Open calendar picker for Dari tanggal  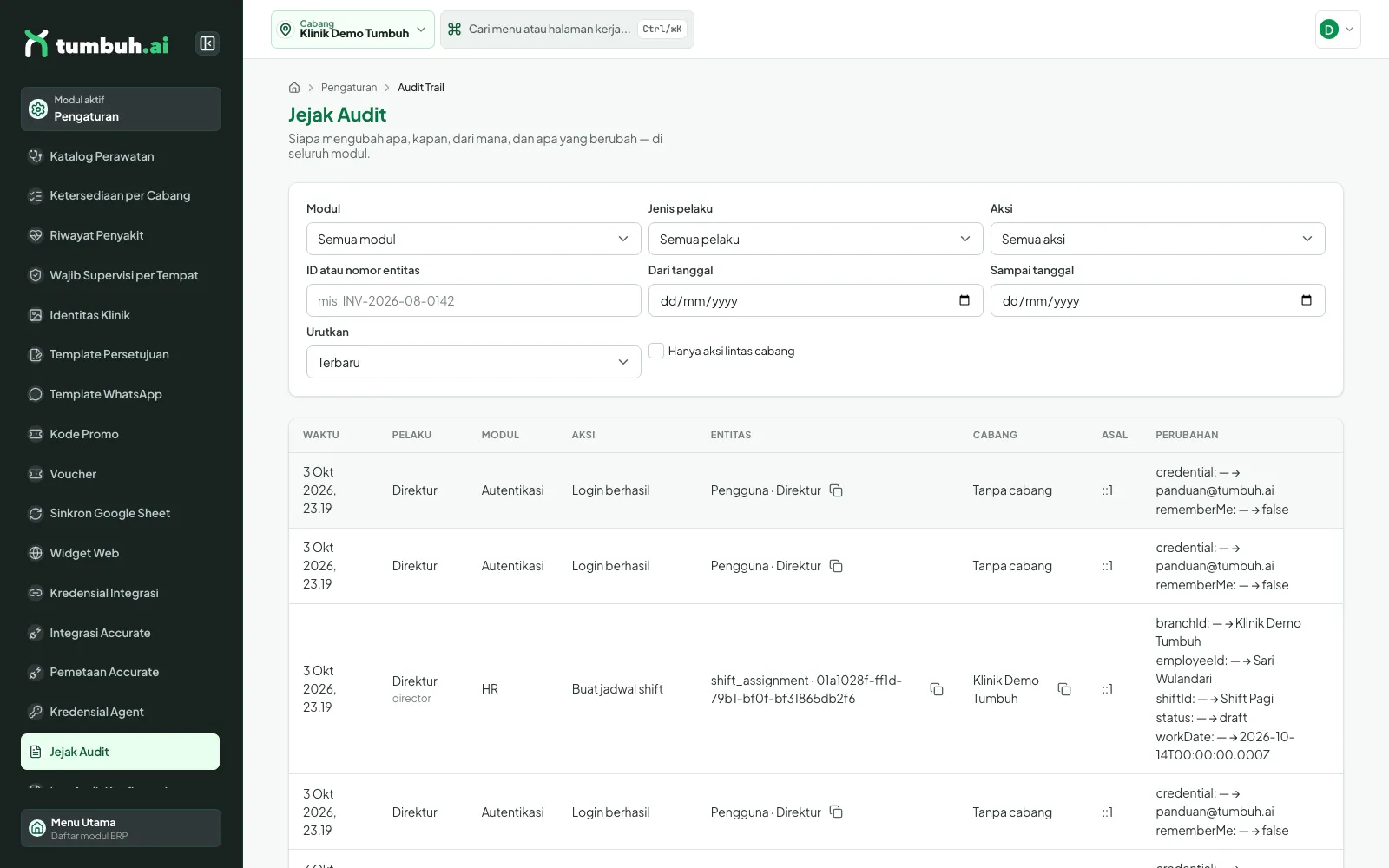(964, 300)
